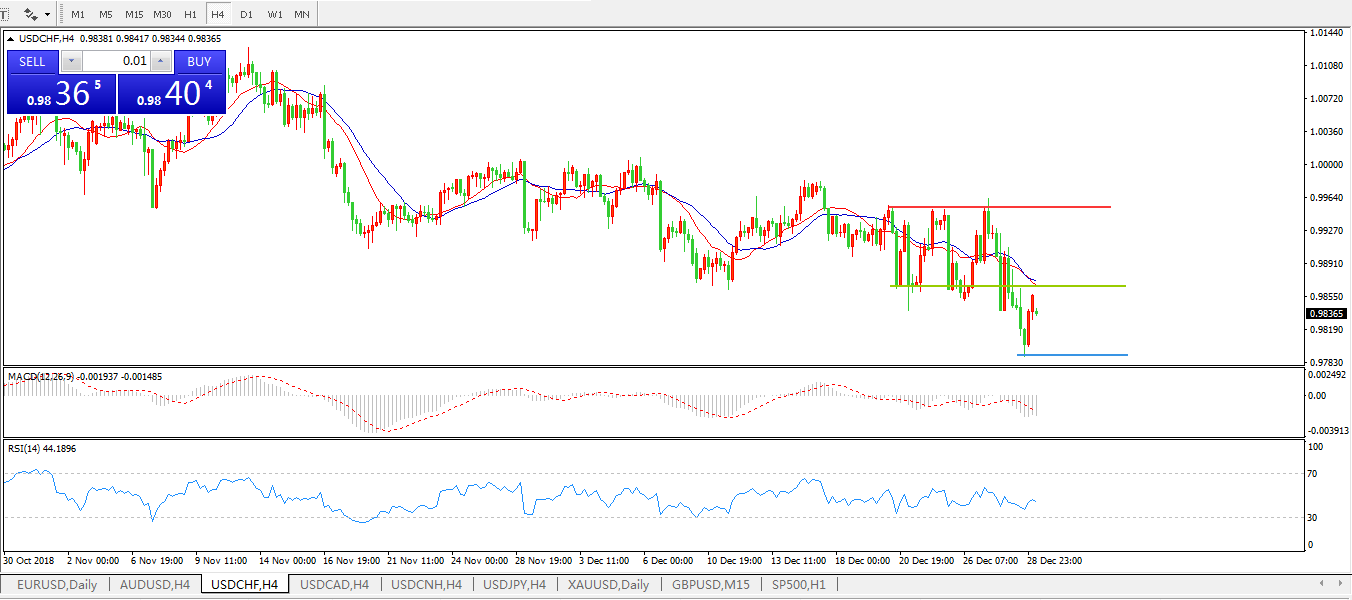The image size is (1352, 600).
Task: Open the SP500,H1 chart tab
Action: [797, 584]
